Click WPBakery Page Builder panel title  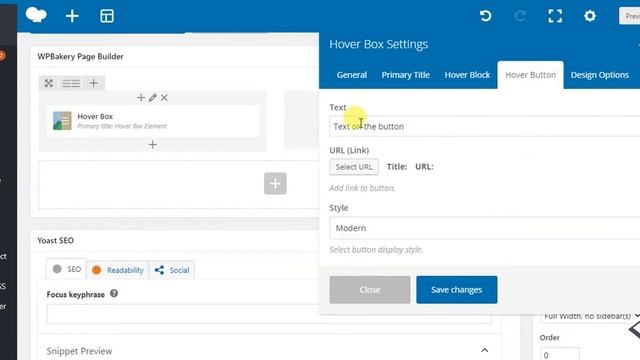tap(80, 56)
